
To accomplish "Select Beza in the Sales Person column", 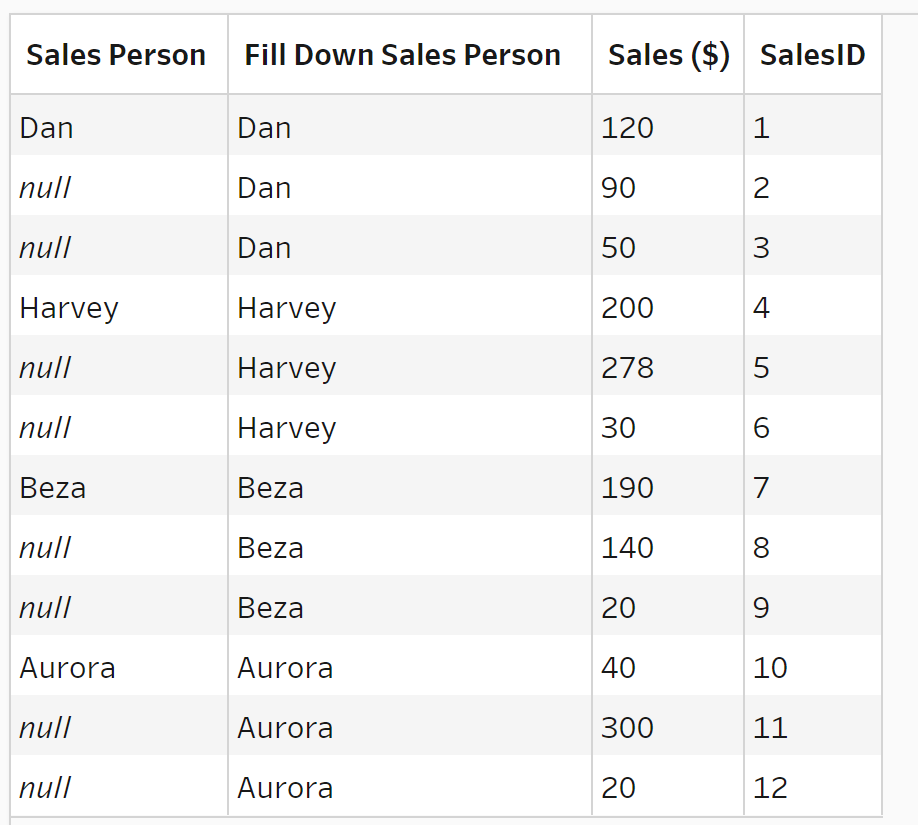I will [53, 487].
